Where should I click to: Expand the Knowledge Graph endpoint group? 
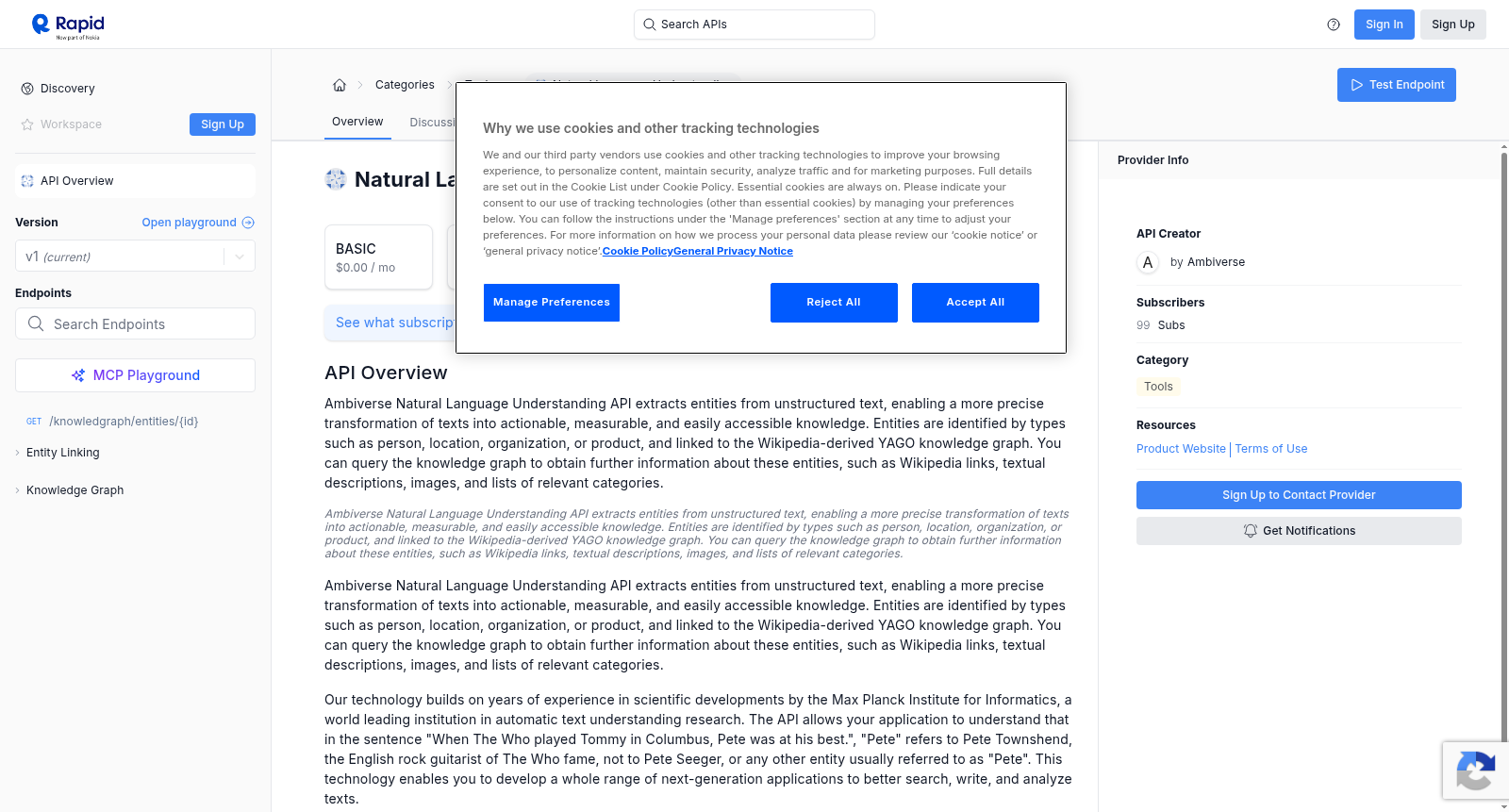(x=75, y=490)
